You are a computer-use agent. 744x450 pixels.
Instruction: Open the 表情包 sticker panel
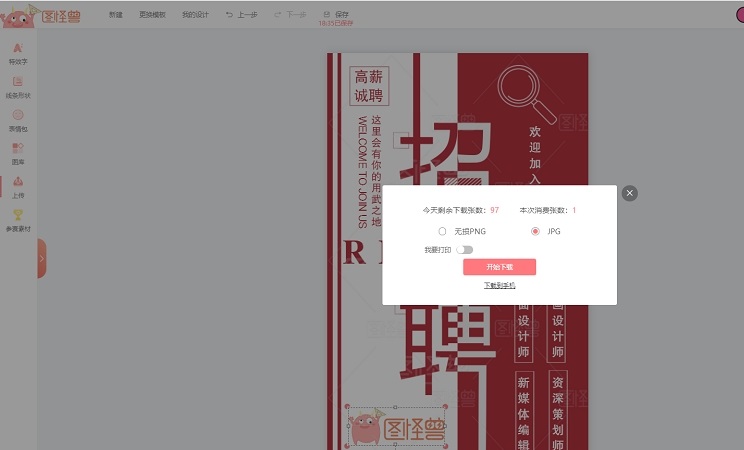[17, 119]
